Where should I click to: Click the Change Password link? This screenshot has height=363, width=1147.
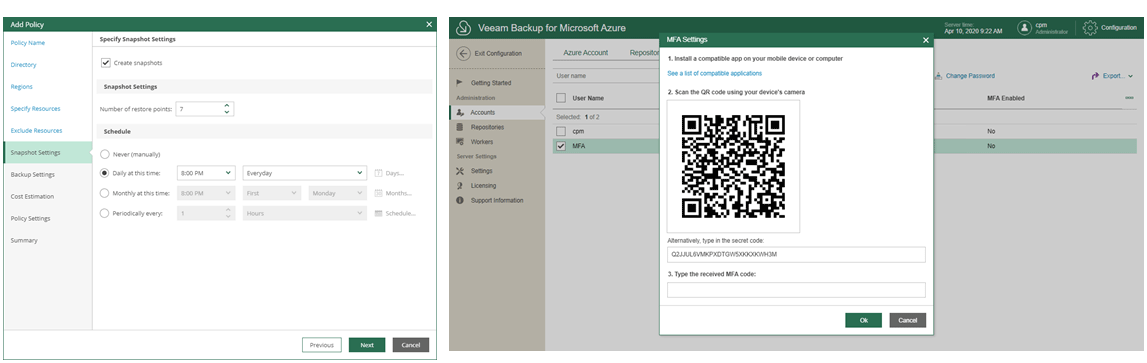tap(970, 75)
